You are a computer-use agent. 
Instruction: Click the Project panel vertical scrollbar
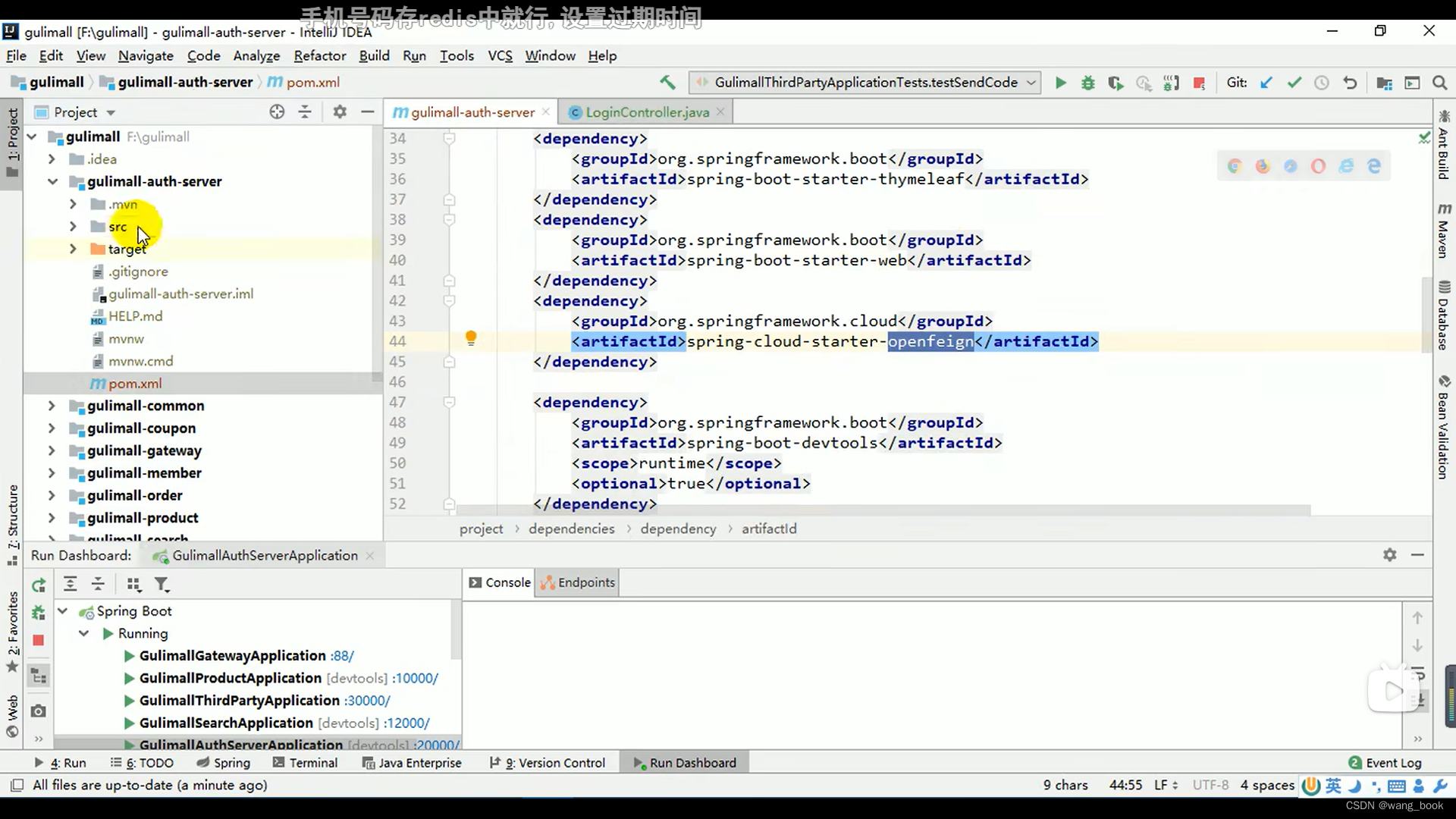(x=376, y=253)
